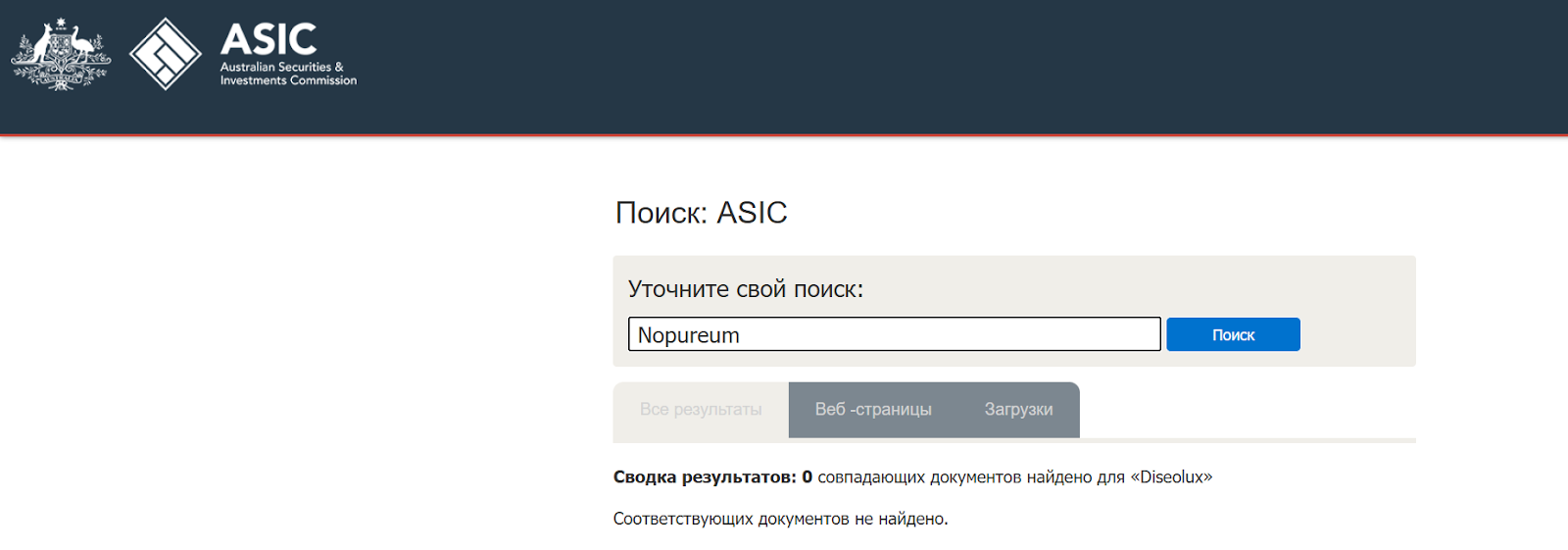1568x550 pixels.
Task: Select the "Все результаты" tab
Action: pos(701,410)
